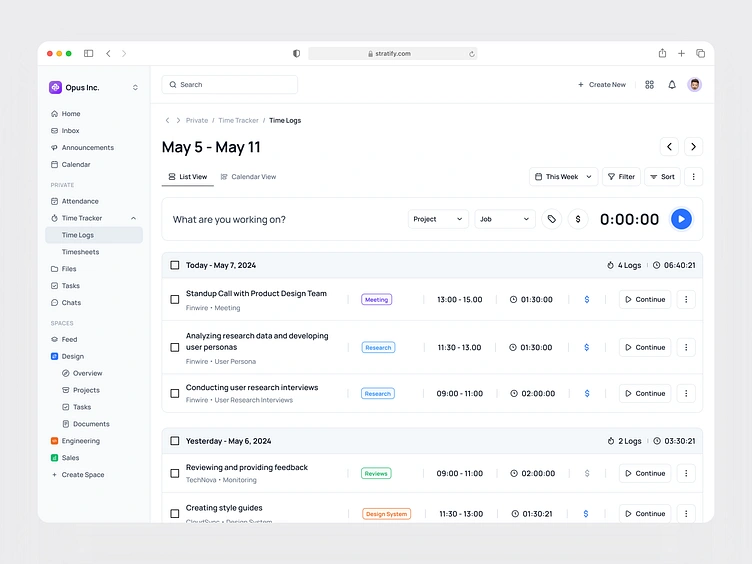Image resolution: width=752 pixels, height=564 pixels.
Task: Check the Creating style guides log
Action: tap(175, 514)
